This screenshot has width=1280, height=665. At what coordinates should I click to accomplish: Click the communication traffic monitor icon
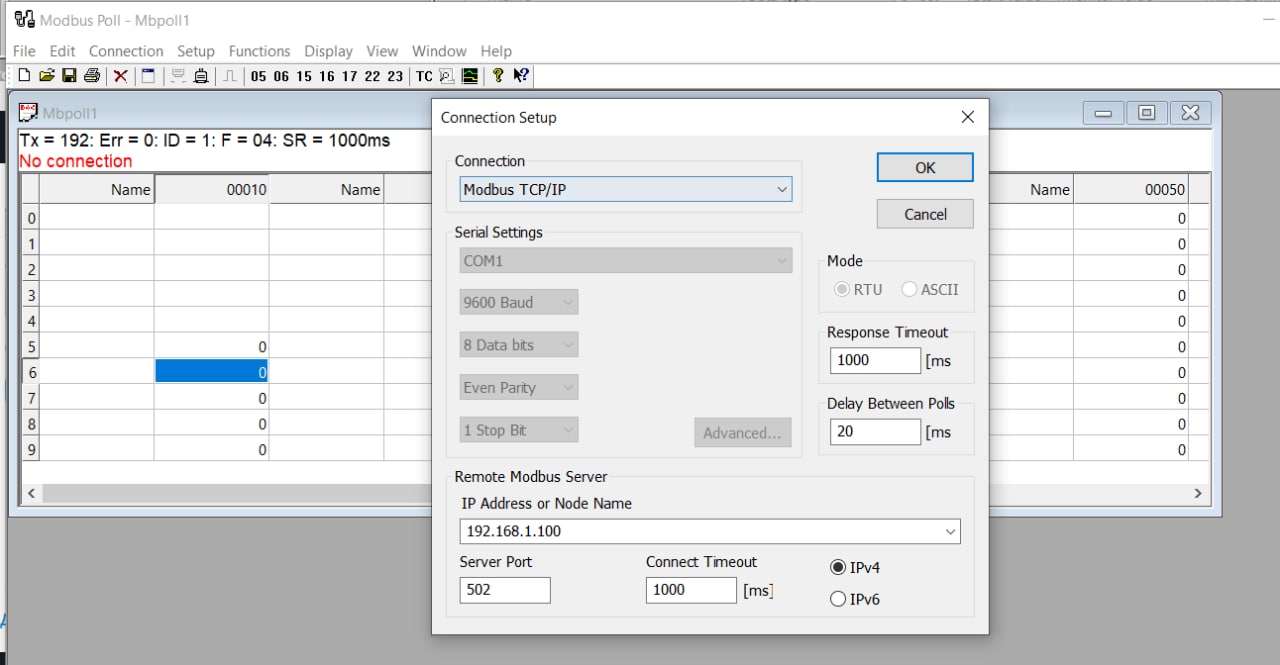[446, 76]
